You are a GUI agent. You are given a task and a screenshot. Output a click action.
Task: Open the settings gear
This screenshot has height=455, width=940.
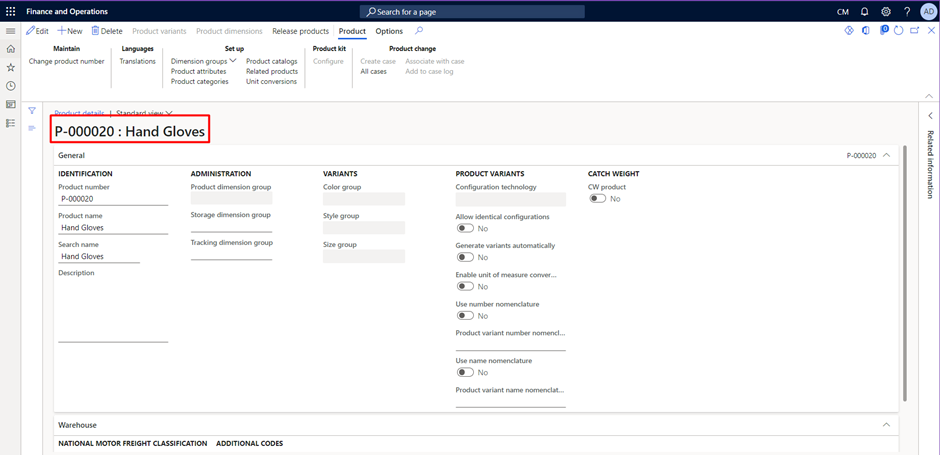(x=885, y=11)
